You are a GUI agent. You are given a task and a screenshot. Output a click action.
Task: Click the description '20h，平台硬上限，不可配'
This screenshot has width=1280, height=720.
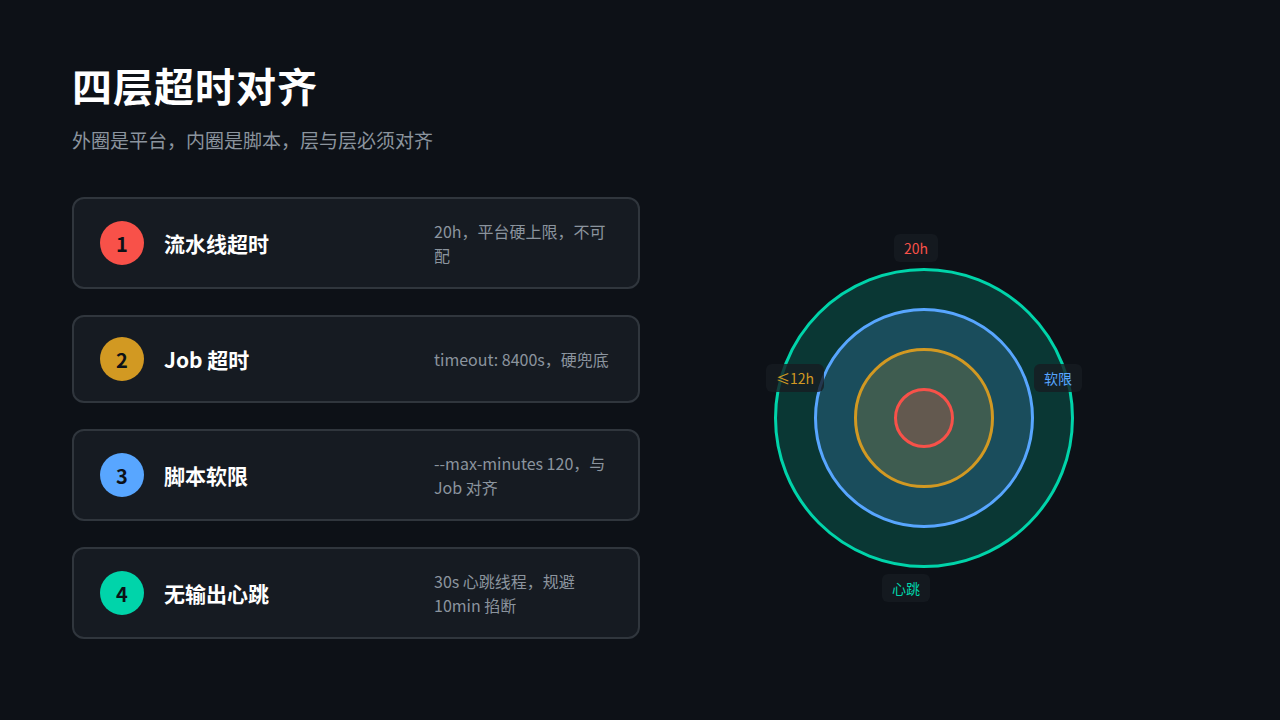[x=520, y=244]
